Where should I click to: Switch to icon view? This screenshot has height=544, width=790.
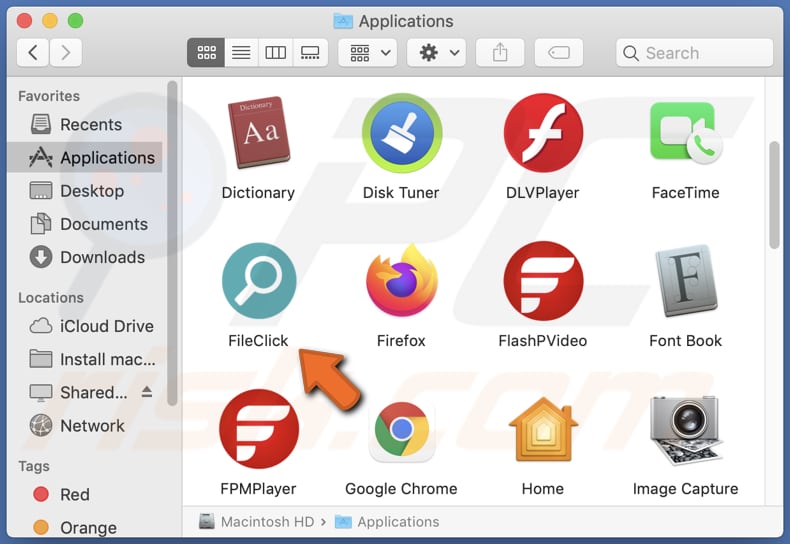pos(206,52)
